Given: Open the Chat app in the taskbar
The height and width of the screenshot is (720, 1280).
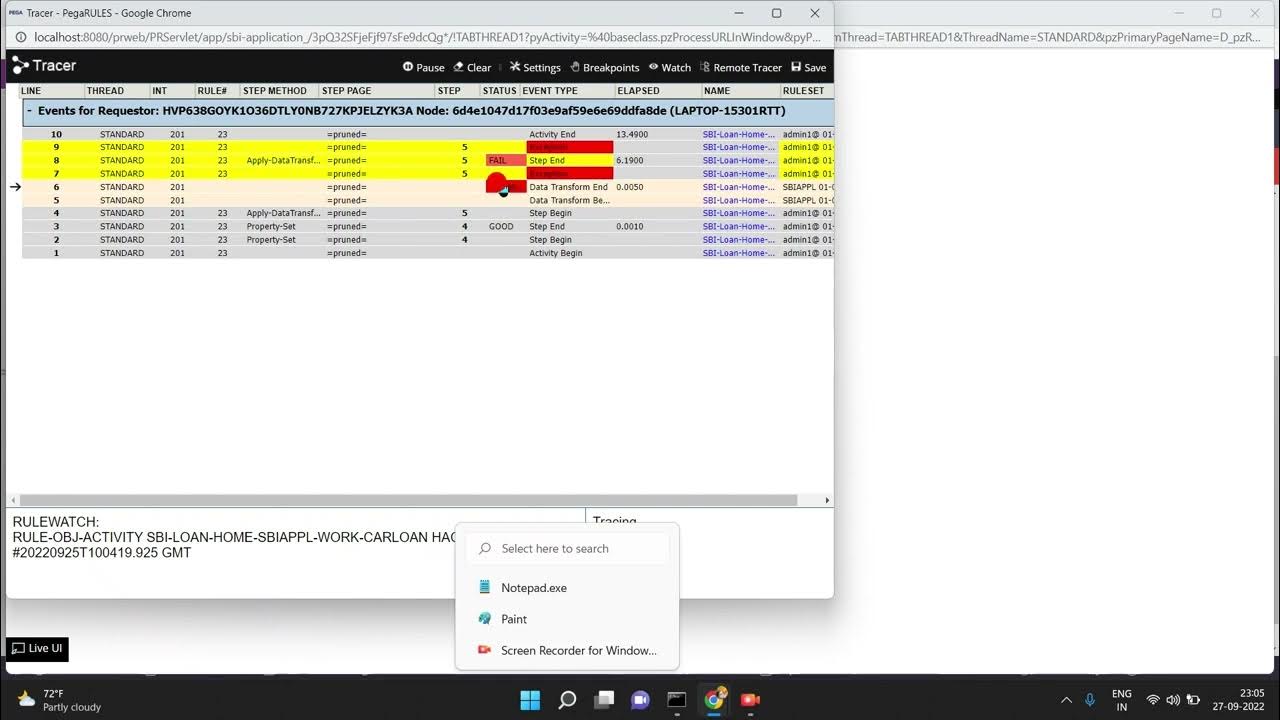Looking at the screenshot, I should pyautogui.click(x=640, y=699).
